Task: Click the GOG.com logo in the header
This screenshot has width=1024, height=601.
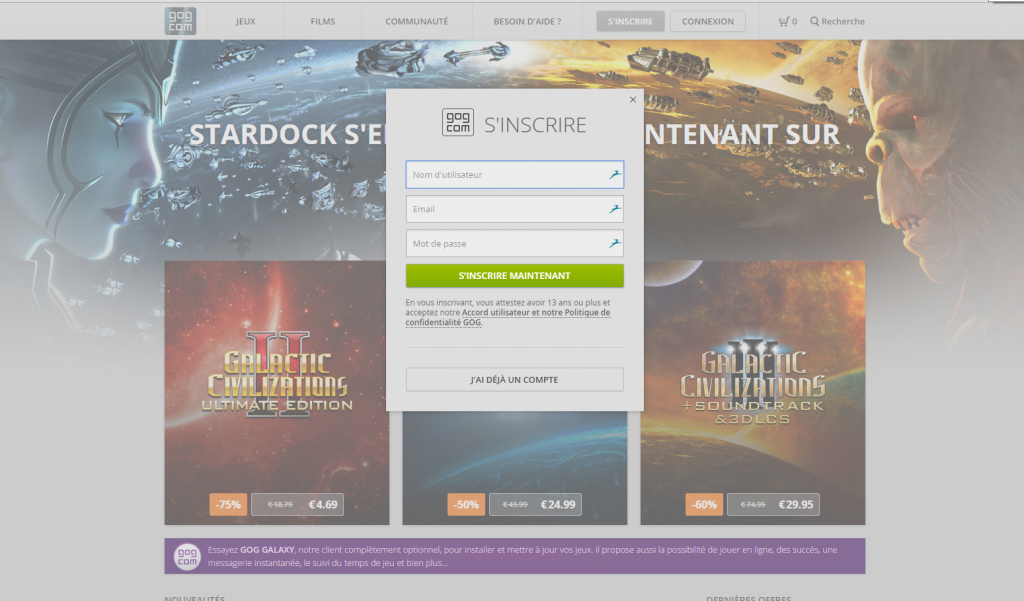Action: (x=180, y=21)
